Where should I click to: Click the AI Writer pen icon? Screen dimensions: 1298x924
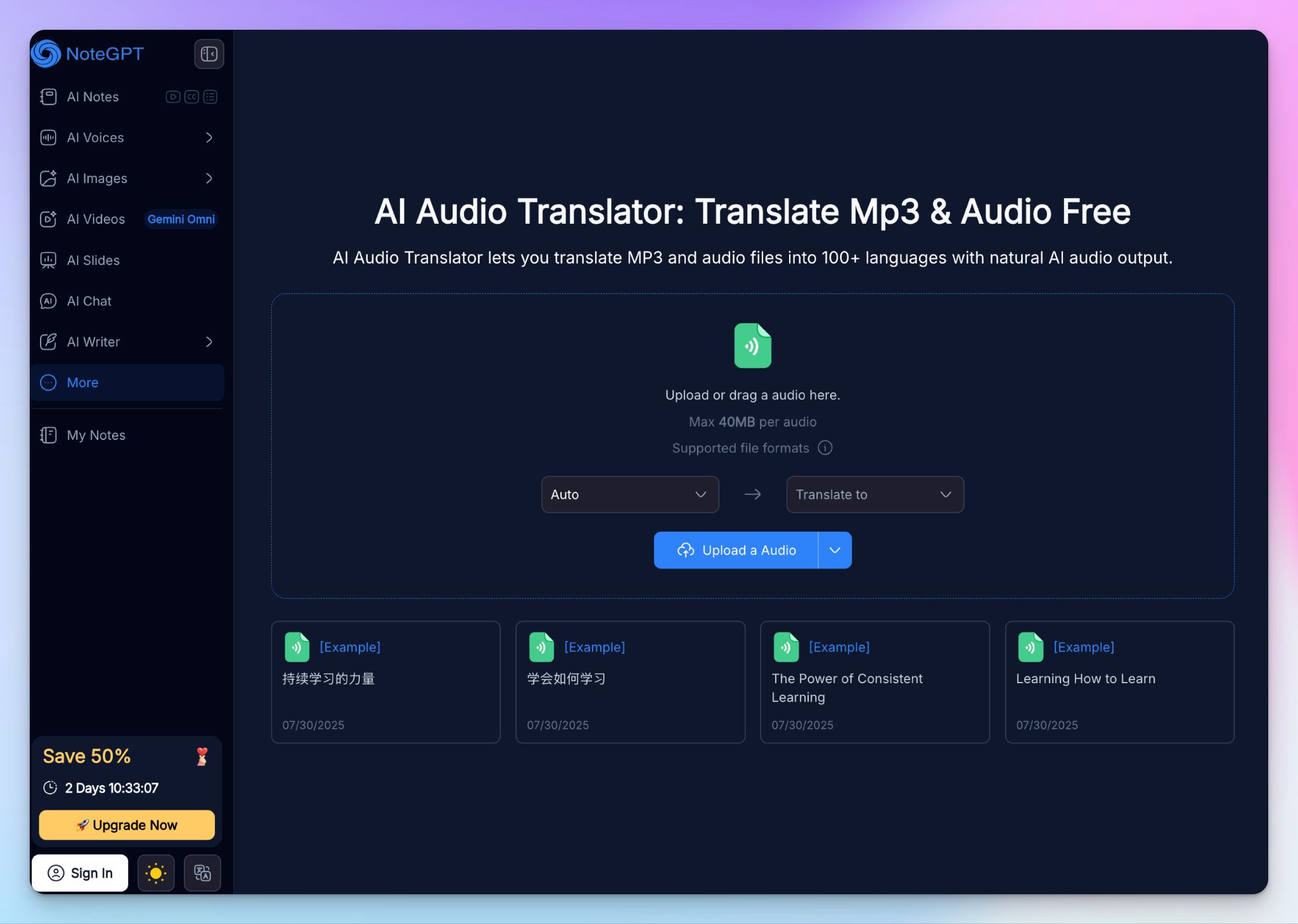click(48, 342)
